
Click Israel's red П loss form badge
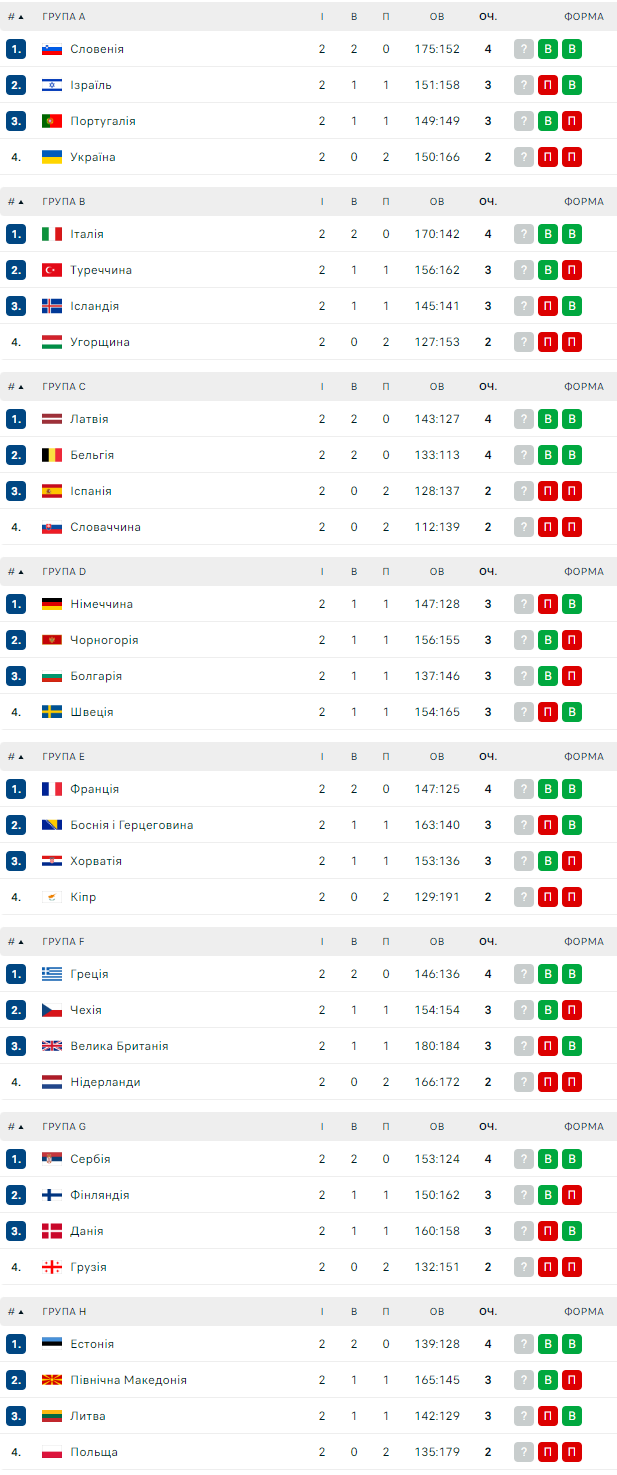(548, 85)
